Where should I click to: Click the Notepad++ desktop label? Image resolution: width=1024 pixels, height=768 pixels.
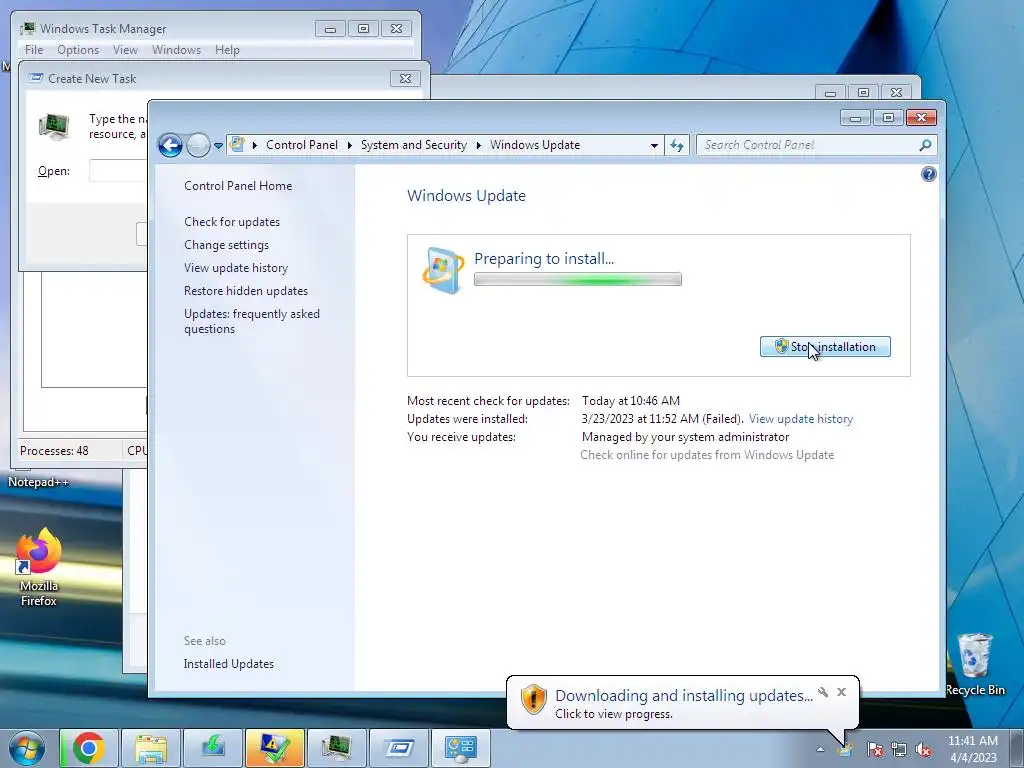[38, 482]
